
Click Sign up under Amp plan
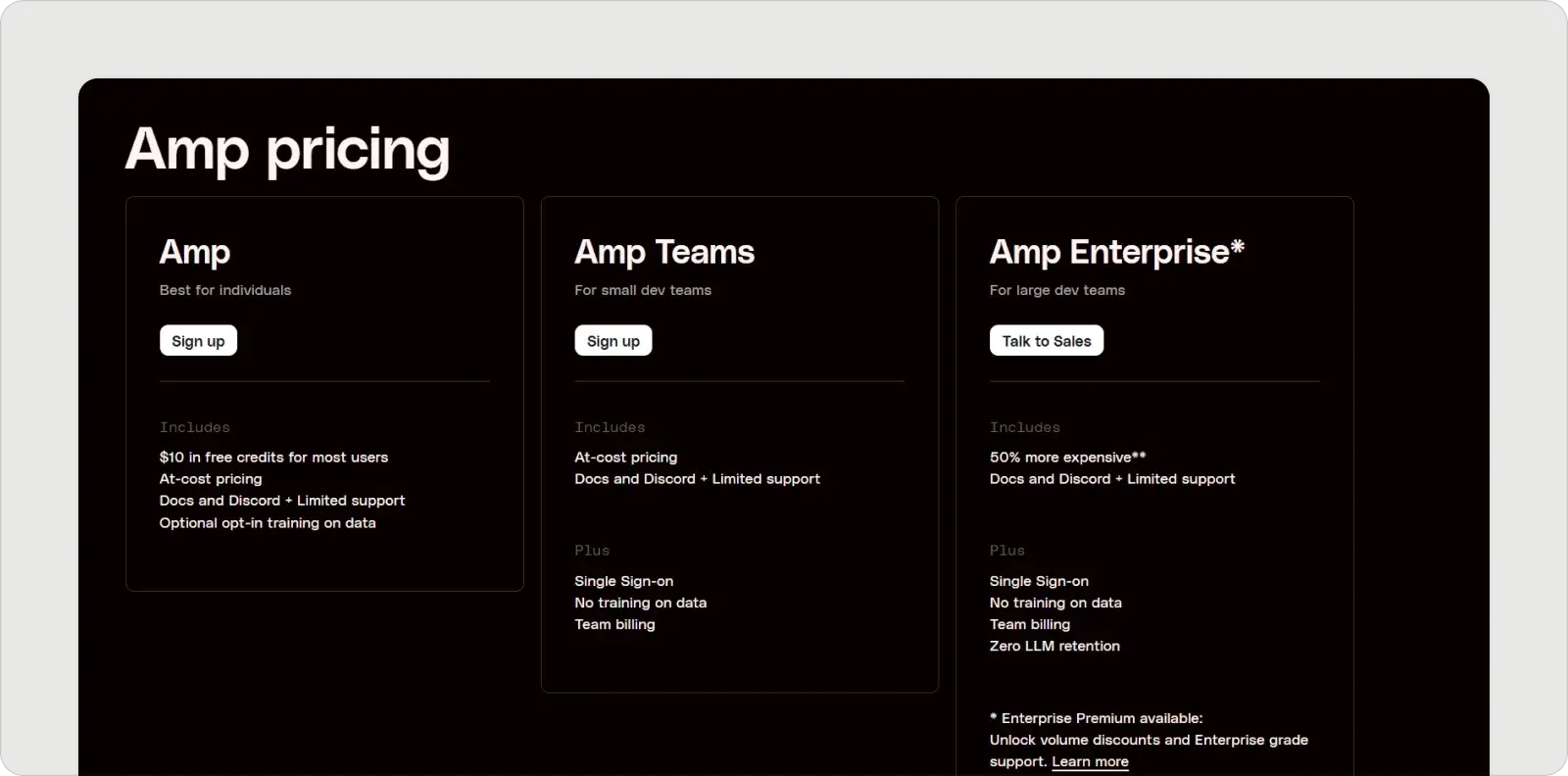click(x=198, y=341)
